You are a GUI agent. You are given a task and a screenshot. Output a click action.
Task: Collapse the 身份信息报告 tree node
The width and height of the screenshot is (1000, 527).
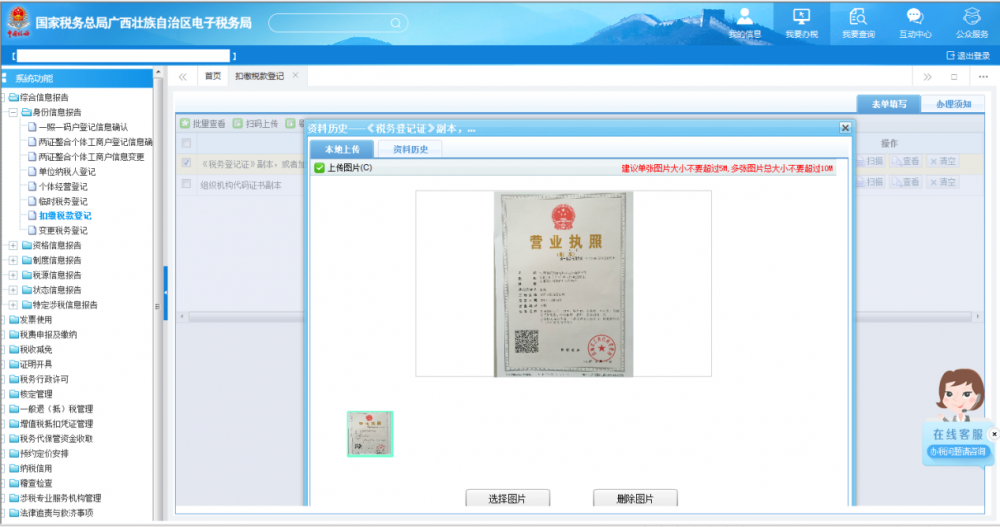(x=13, y=112)
